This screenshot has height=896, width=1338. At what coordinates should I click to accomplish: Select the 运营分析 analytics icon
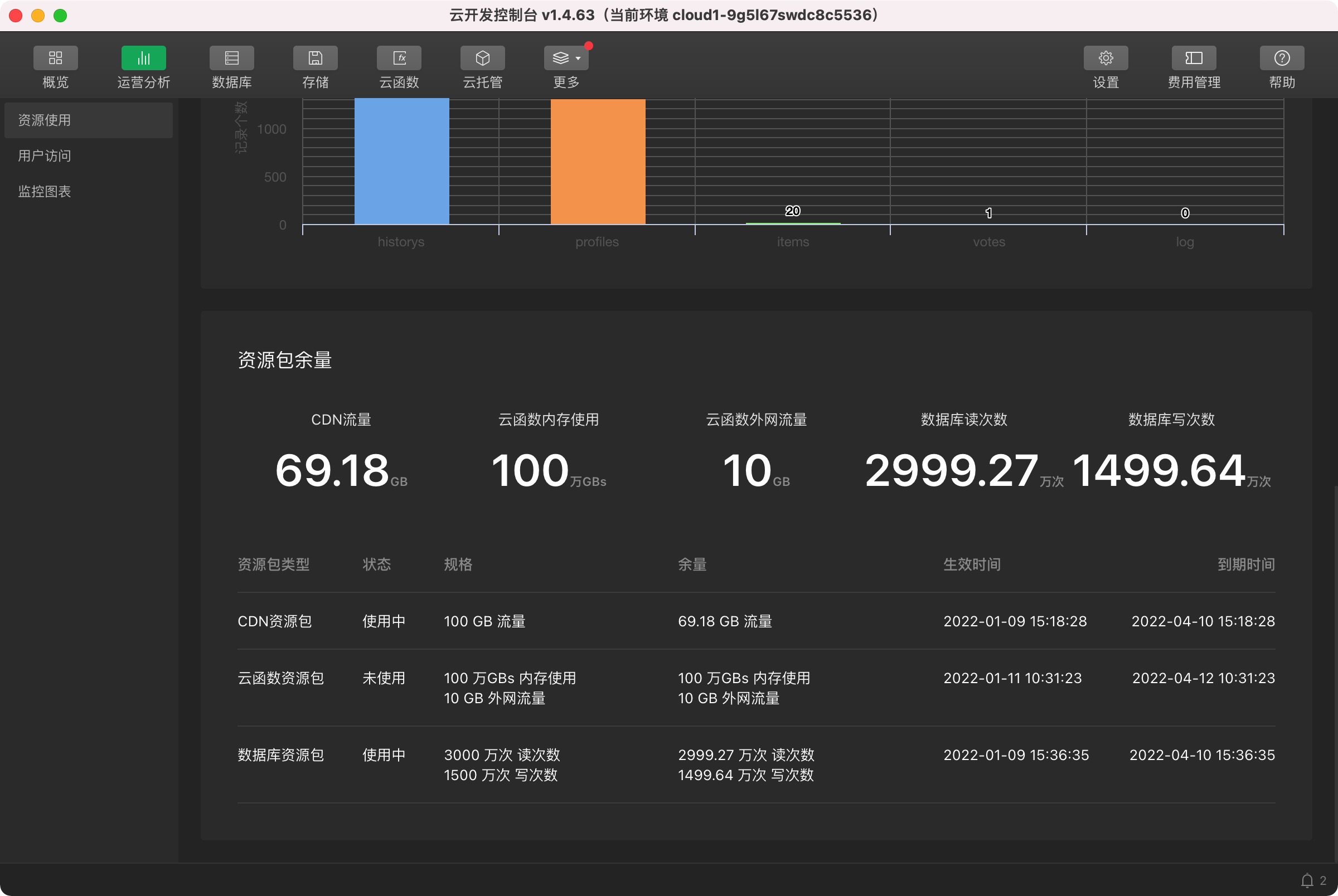click(143, 59)
